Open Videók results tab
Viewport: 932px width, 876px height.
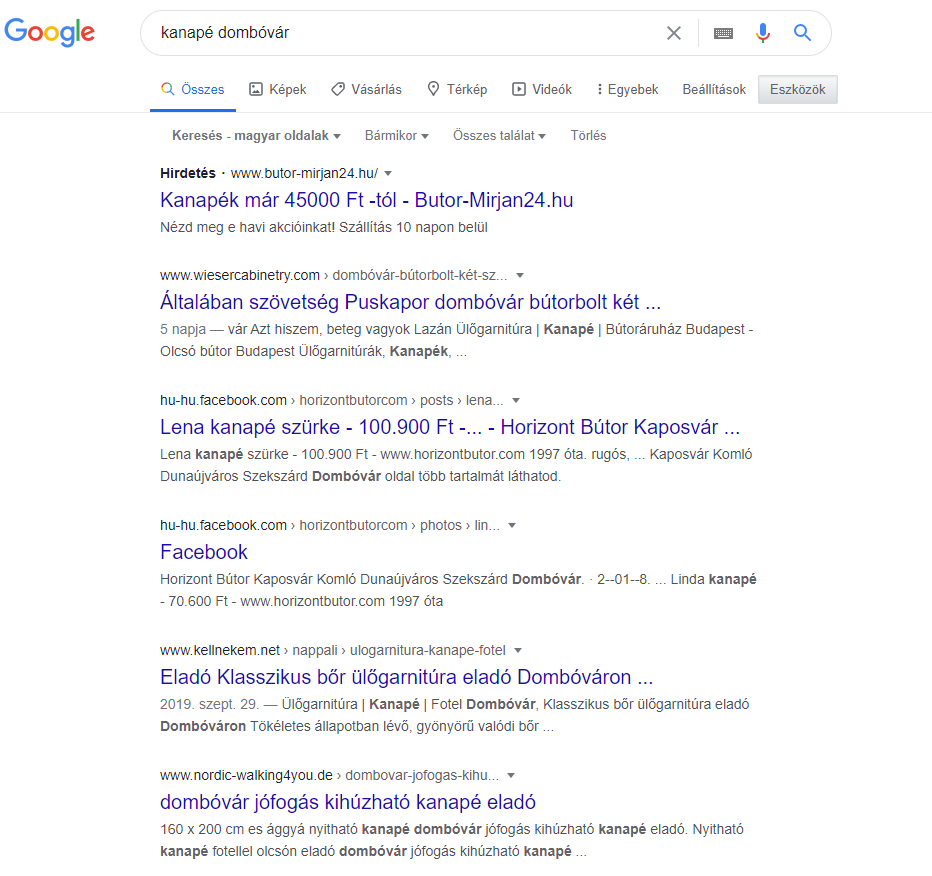[541, 89]
